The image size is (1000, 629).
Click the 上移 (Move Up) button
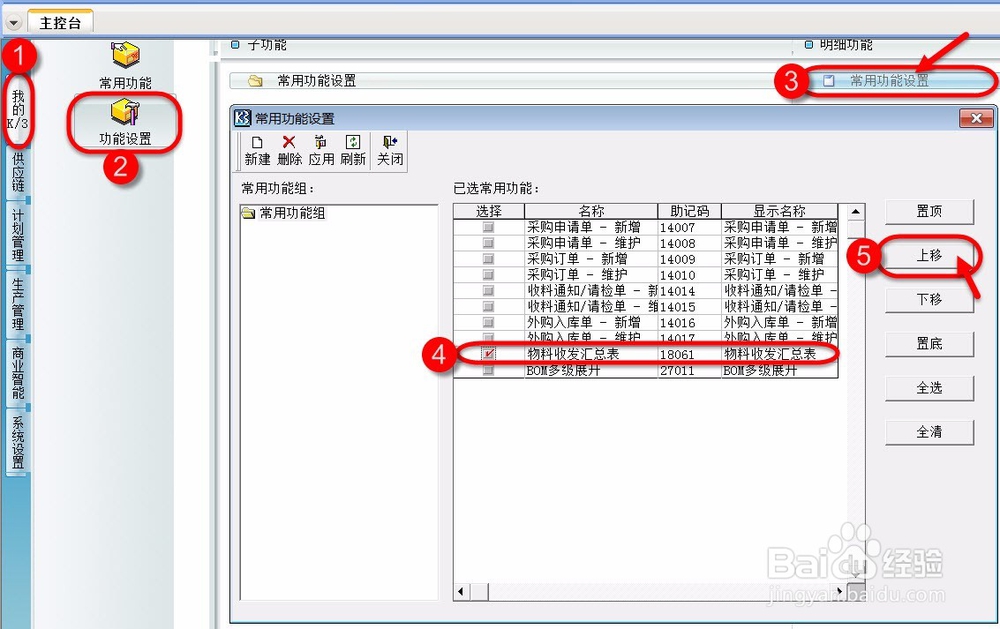tap(929, 256)
